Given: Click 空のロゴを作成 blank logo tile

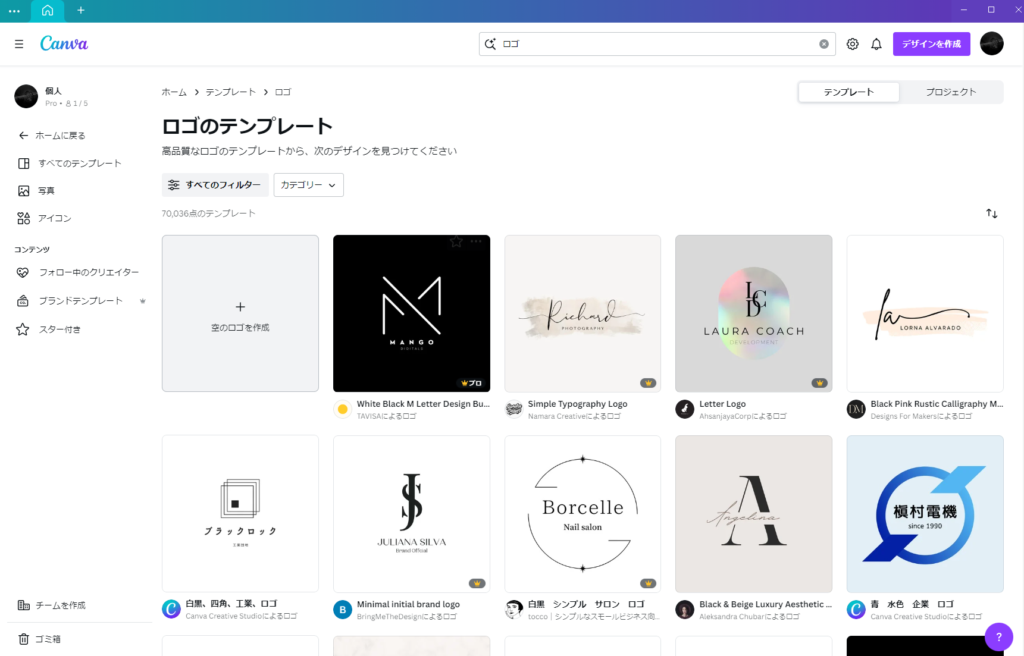Looking at the screenshot, I should (240, 313).
